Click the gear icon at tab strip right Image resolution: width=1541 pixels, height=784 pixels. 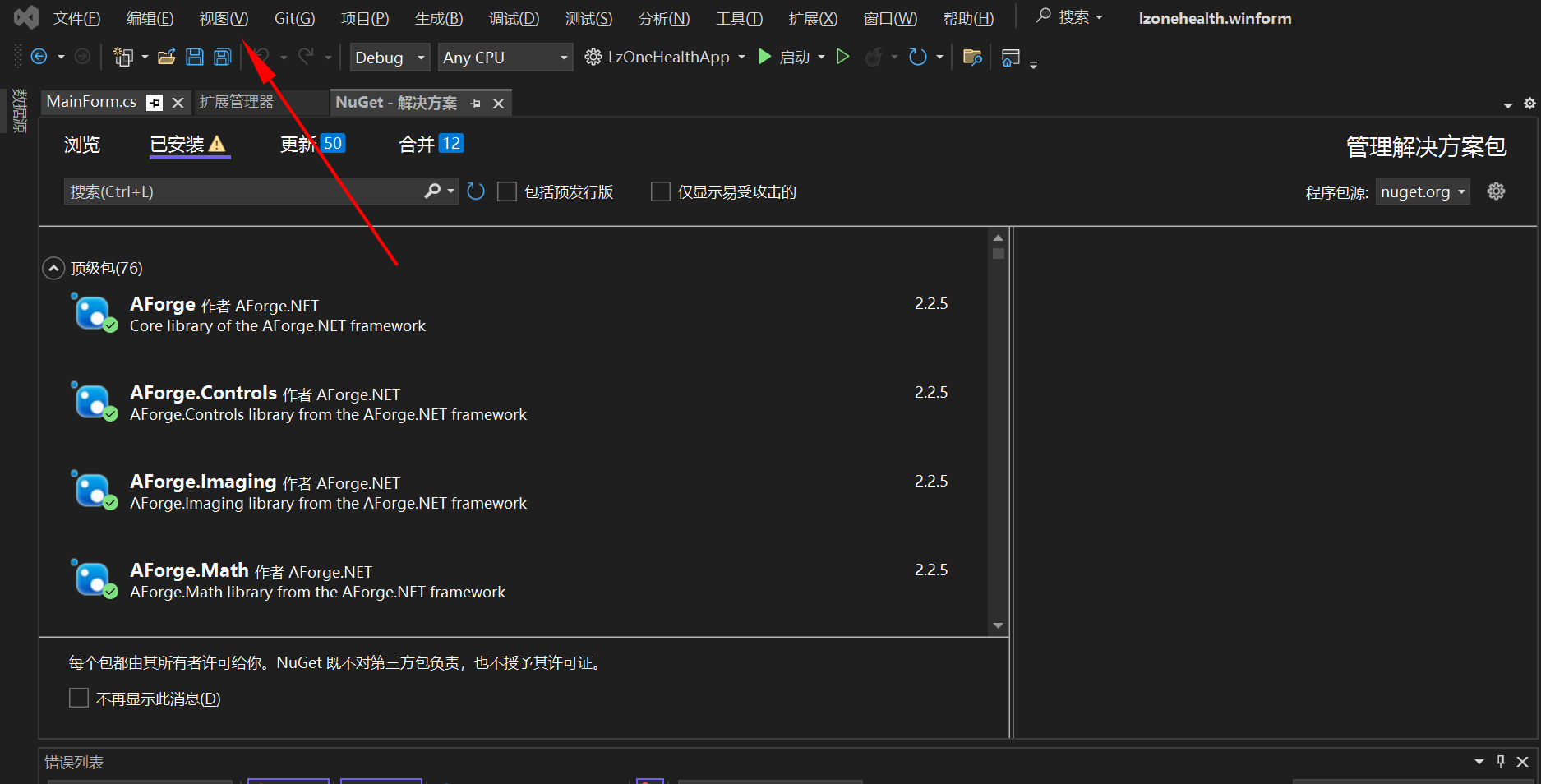1529,104
